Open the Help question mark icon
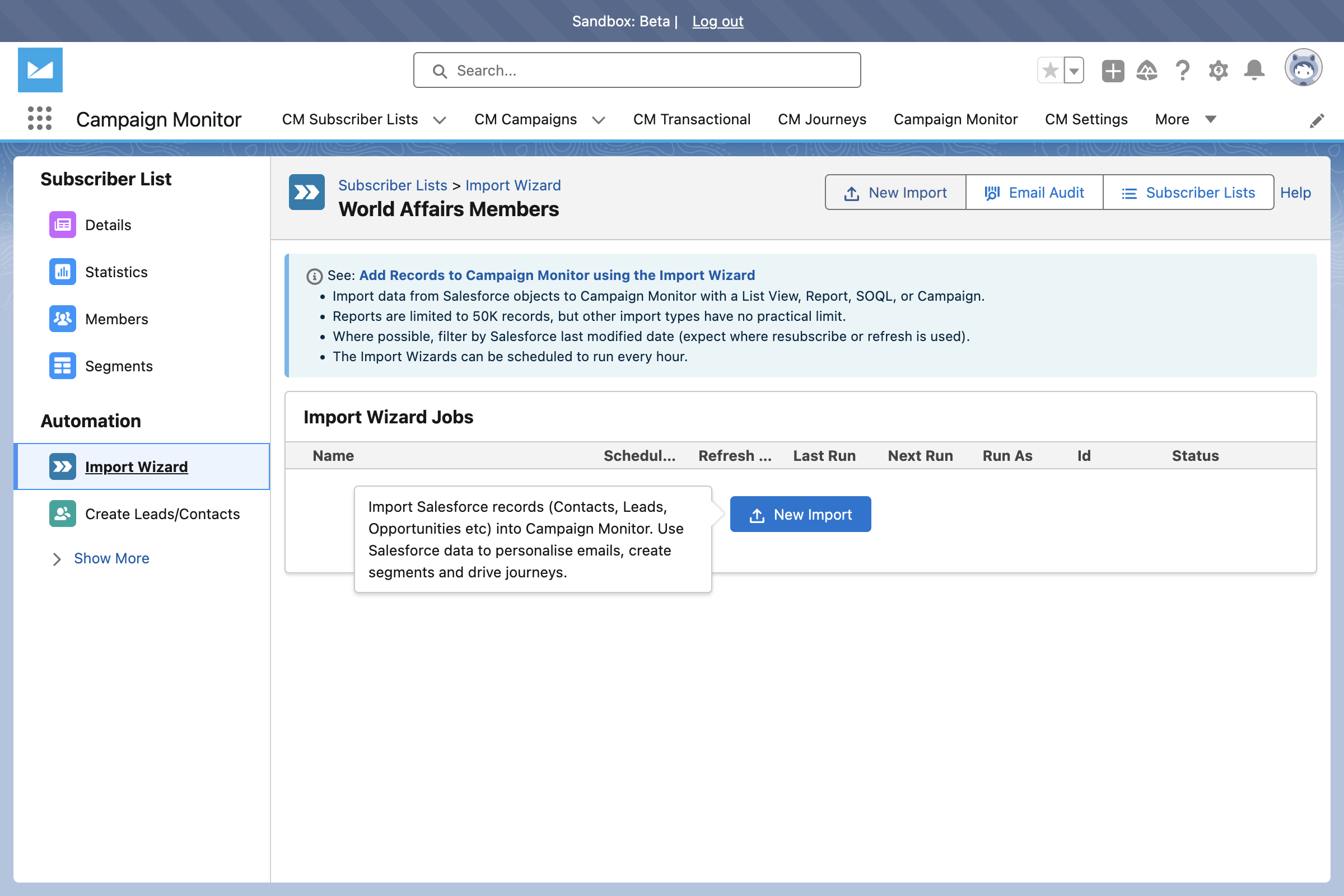Image resolution: width=1344 pixels, height=896 pixels. coord(1182,71)
